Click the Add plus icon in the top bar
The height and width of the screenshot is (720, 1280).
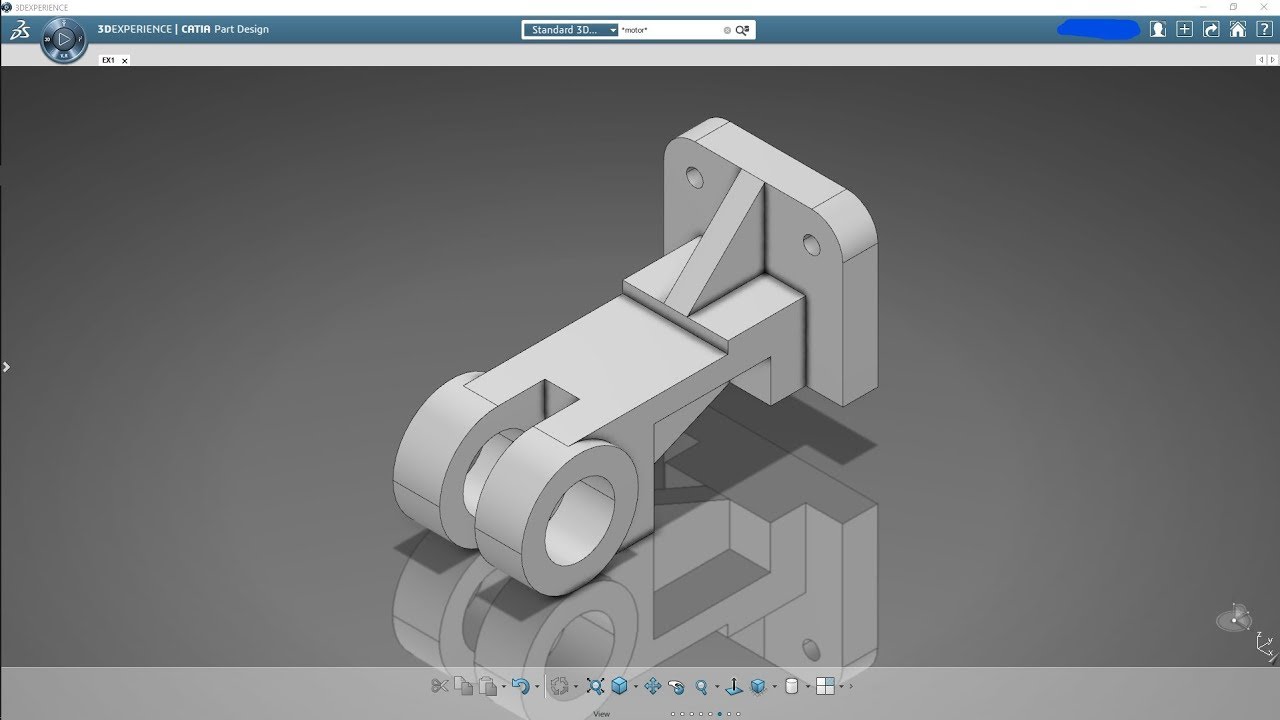tap(1185, 29)
